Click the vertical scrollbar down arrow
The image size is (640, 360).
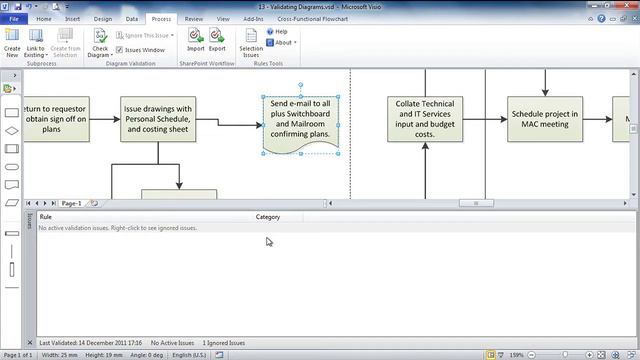tap(633, 195)
